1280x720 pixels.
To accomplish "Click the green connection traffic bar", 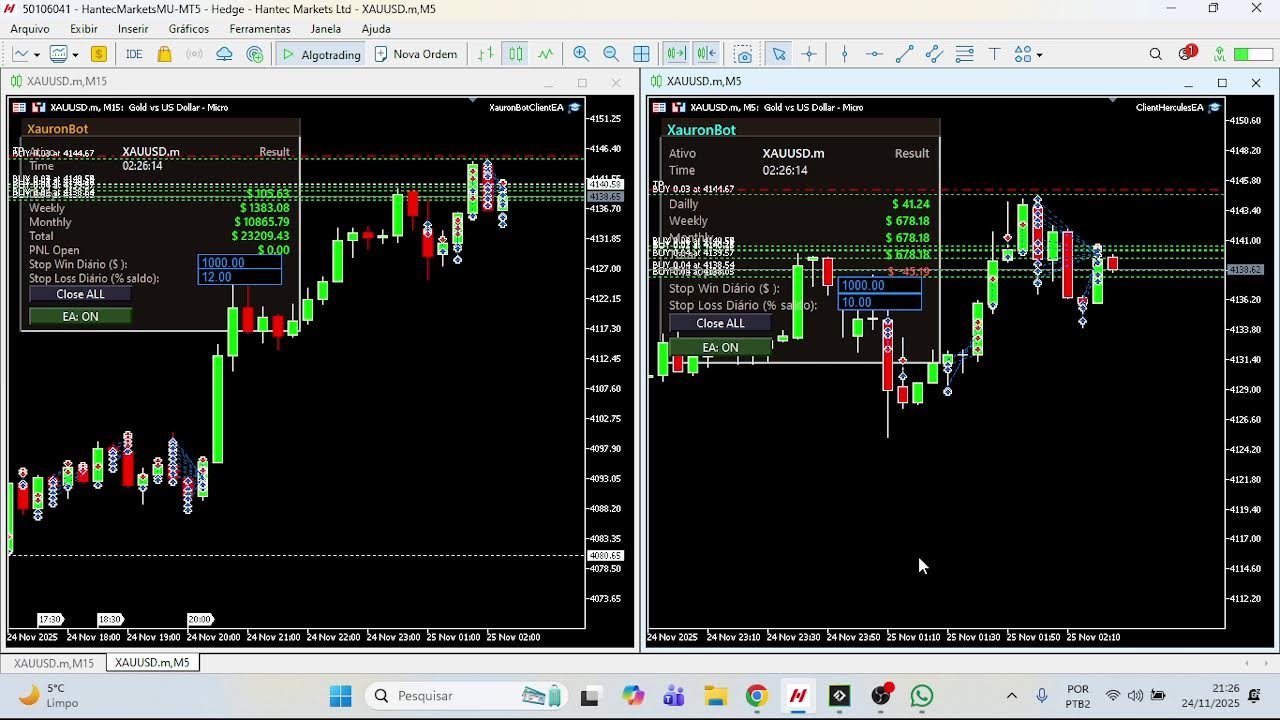I will (1253, 54).
